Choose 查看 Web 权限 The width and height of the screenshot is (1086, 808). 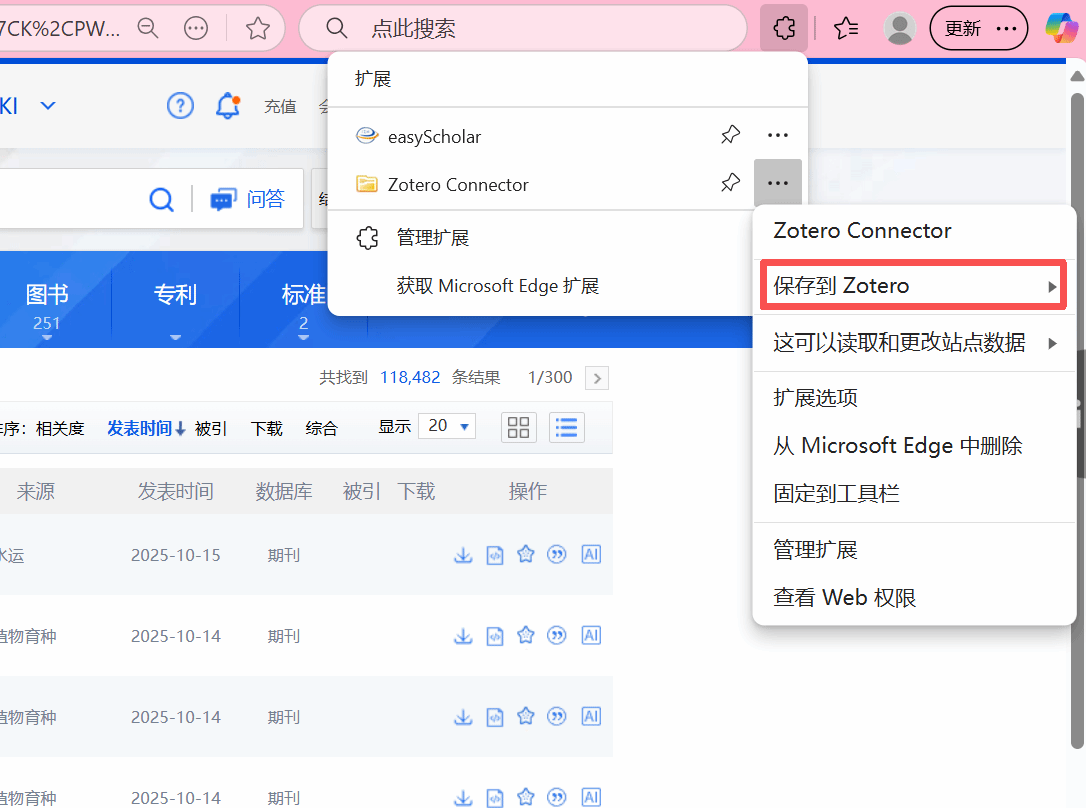coord(844,598)
